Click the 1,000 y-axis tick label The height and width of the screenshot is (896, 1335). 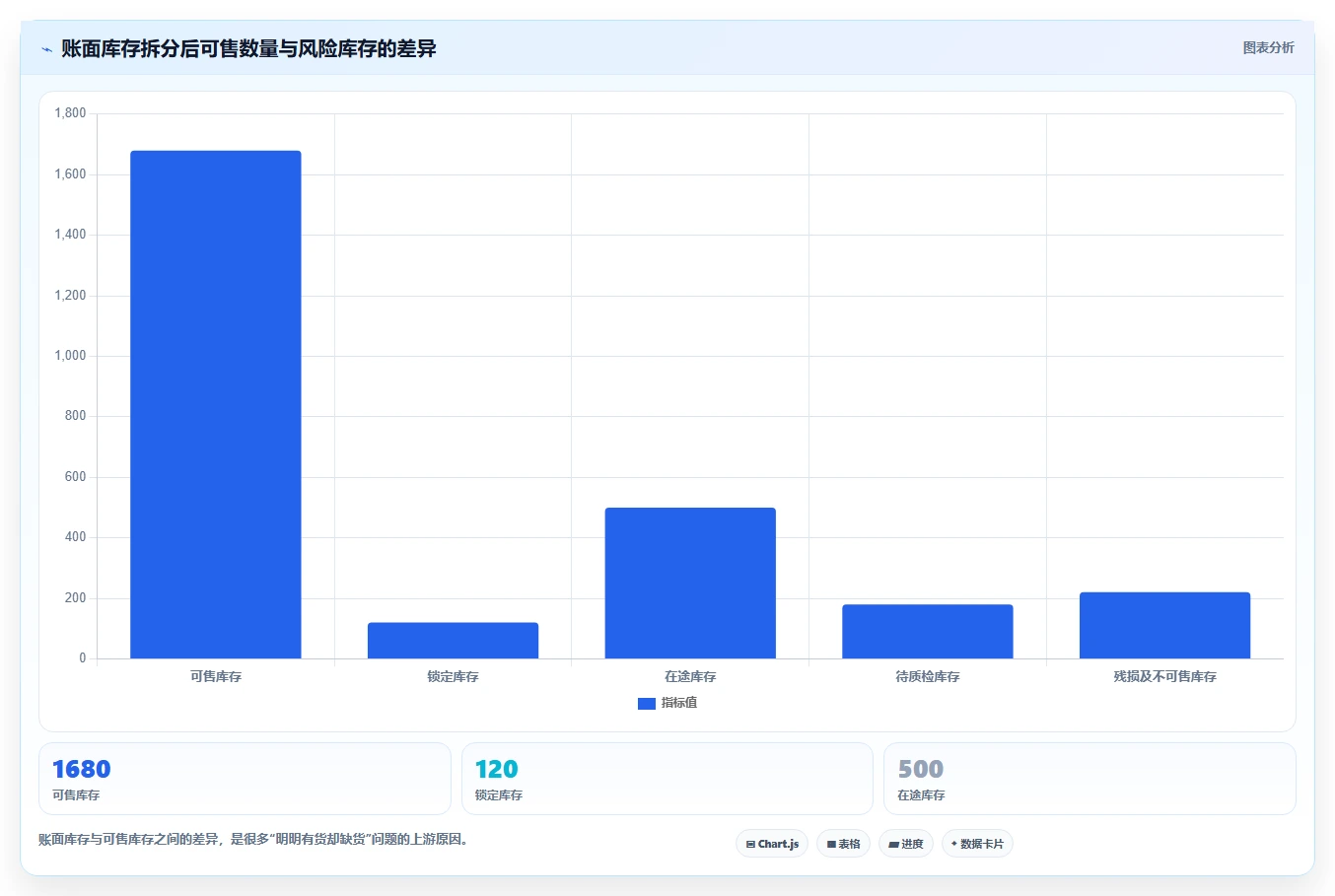(x=70, y=356)
